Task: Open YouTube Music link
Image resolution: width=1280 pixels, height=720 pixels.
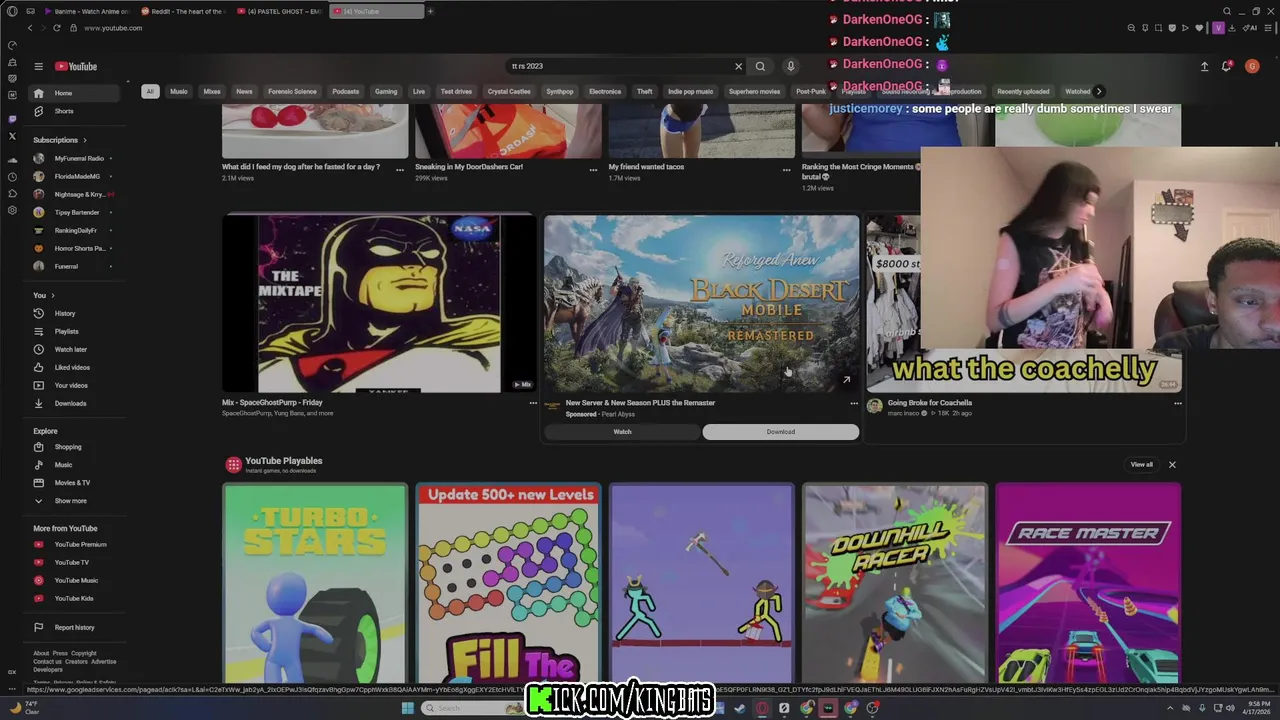Action: point(74,580)
